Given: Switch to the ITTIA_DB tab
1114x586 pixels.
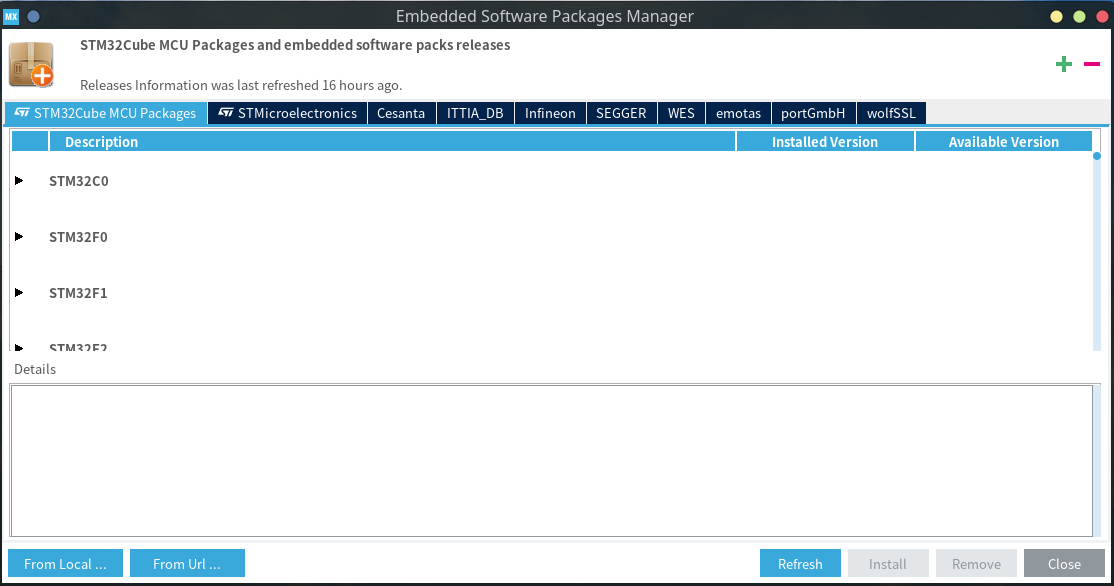Looking at the screenshot, I should [475, 113].
